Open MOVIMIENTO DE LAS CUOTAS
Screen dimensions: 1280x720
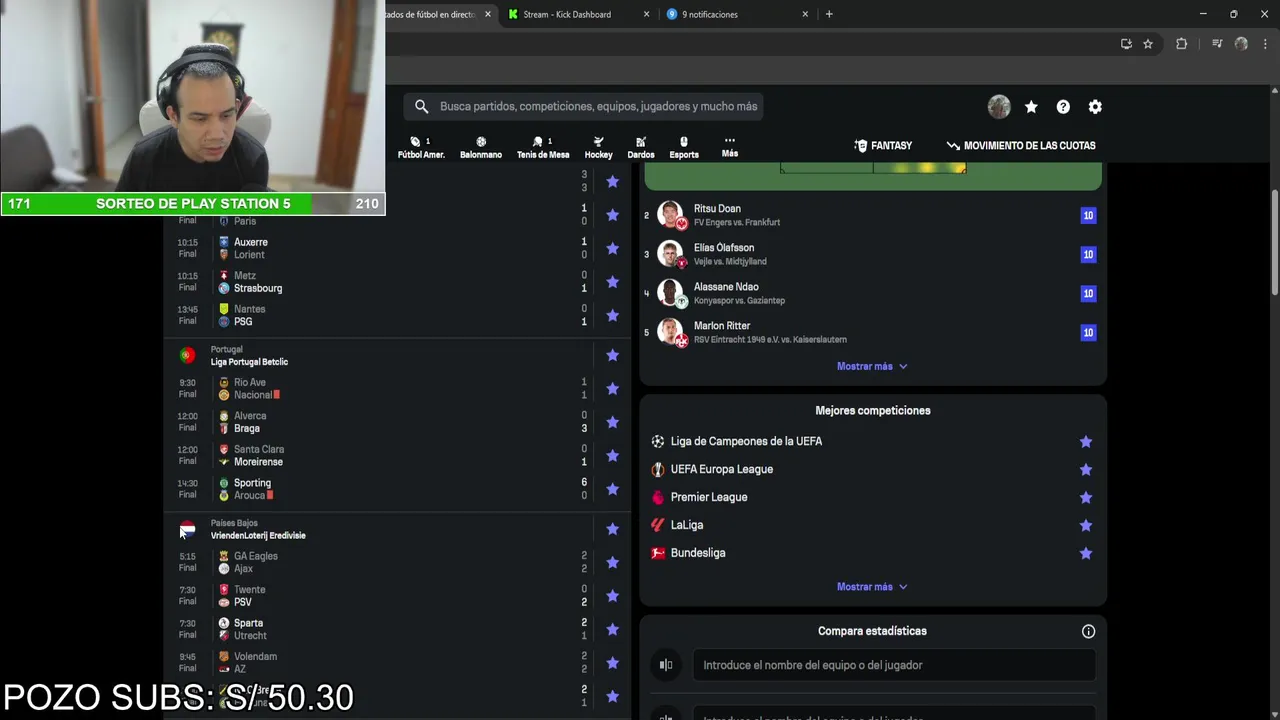[1021, 146]
